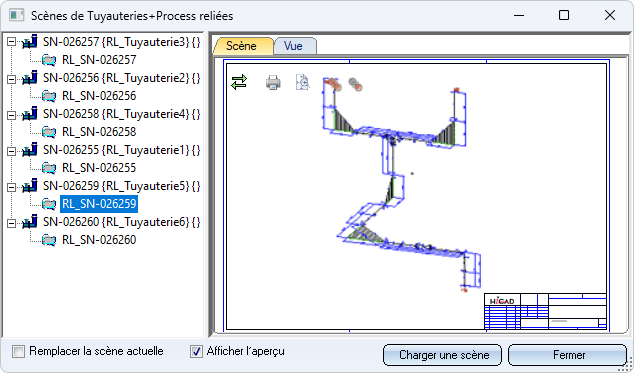634x373 pixels.
Task: Minimize the dialog window
Action: tap(519, 15)
